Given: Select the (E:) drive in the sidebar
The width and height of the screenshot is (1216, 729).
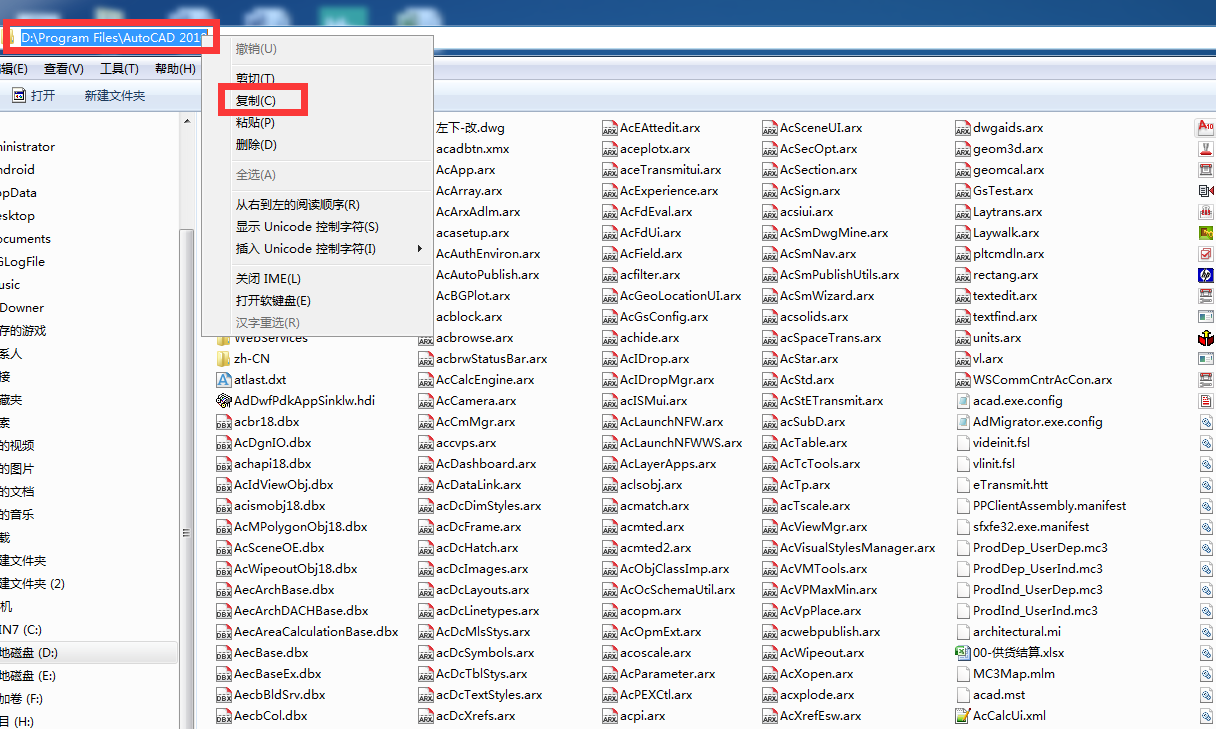Looking at the screenshot, I should point(29,676).
